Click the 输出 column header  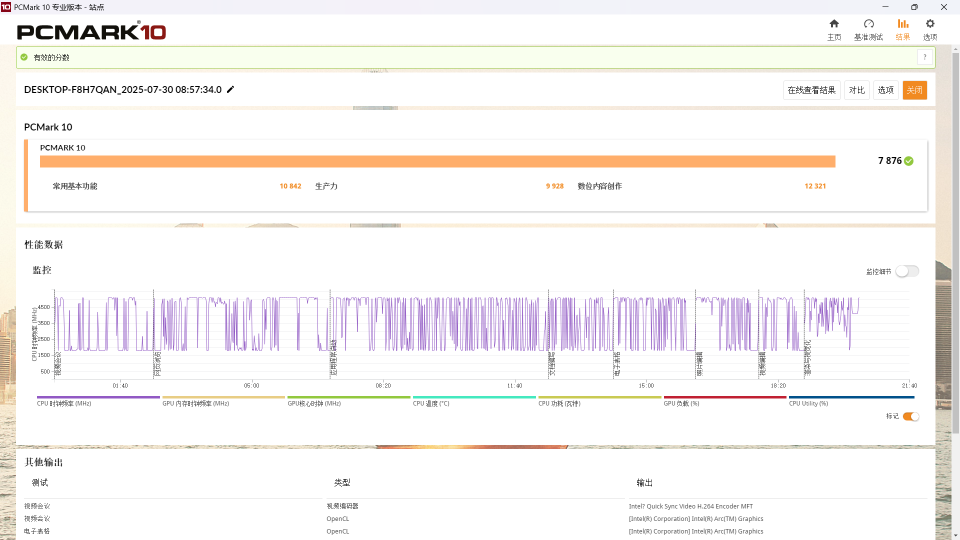click(x=644, y=482)
